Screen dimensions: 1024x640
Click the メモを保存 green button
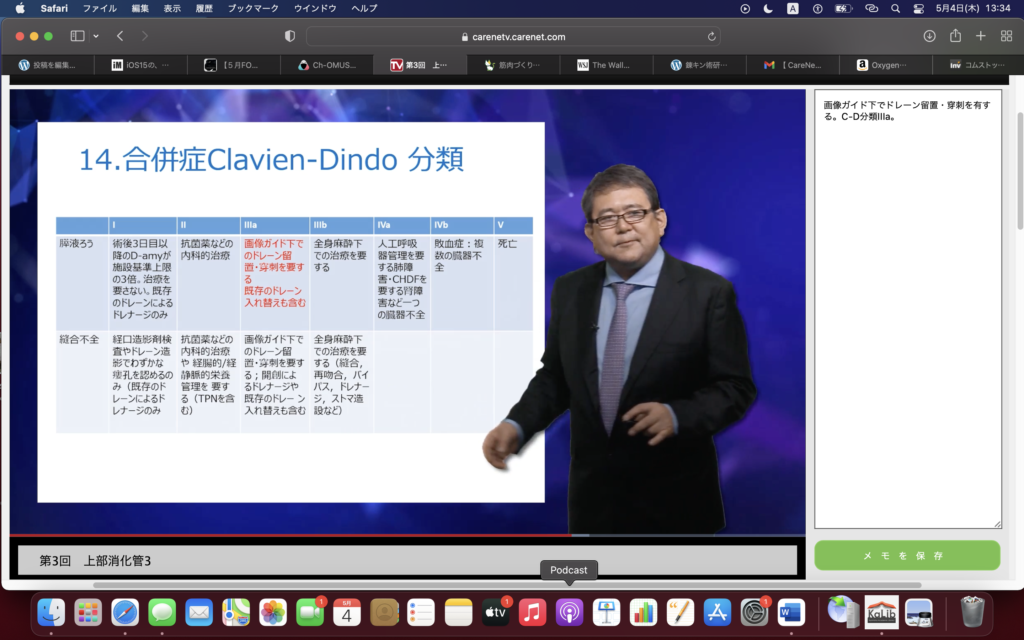(x=906, y=555)
